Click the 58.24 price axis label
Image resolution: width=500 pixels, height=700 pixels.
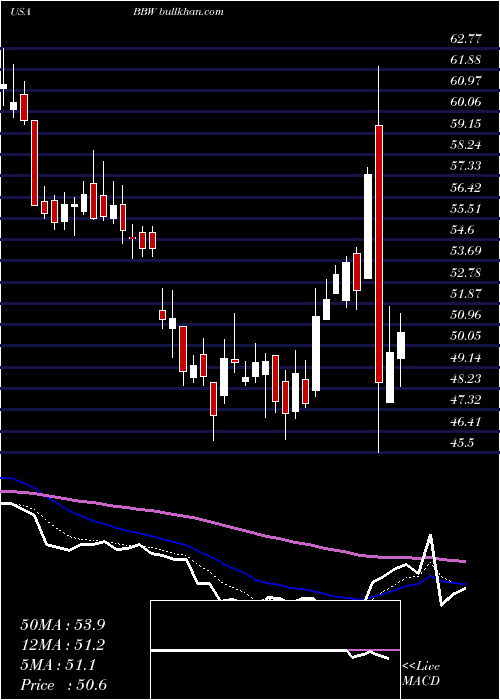(x=466, y=144)
